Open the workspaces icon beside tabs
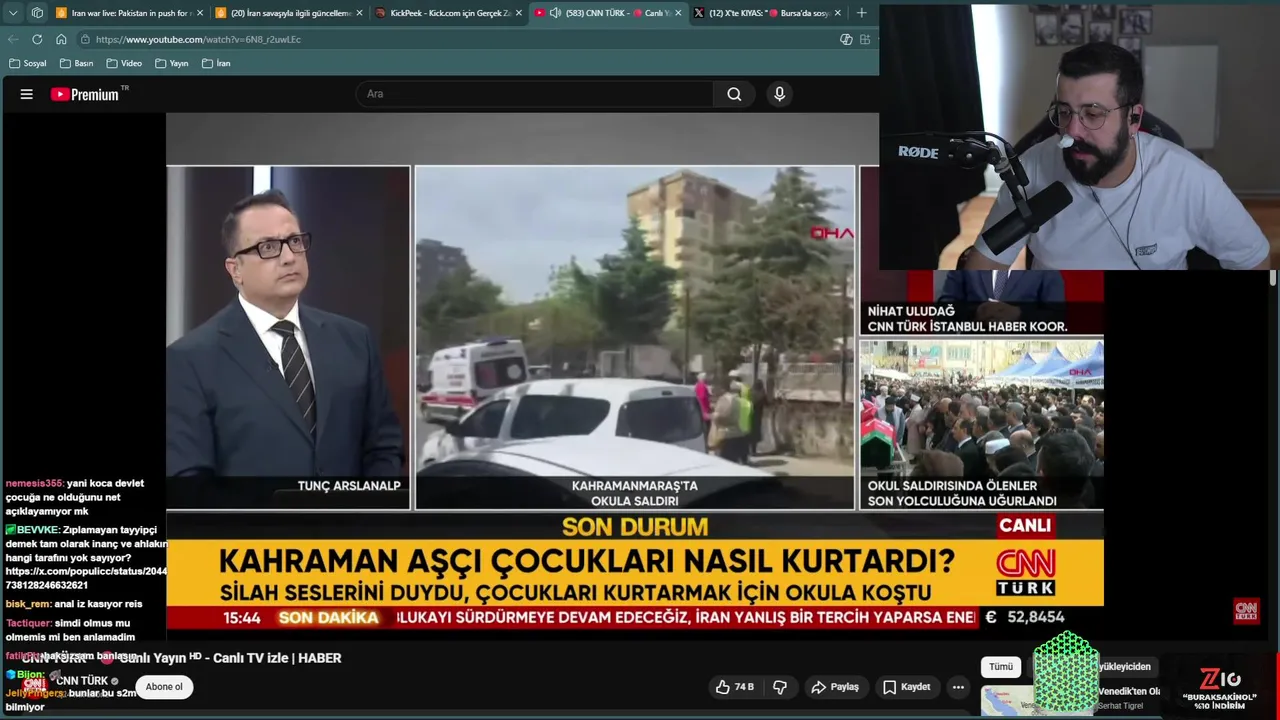 (37, 13)
